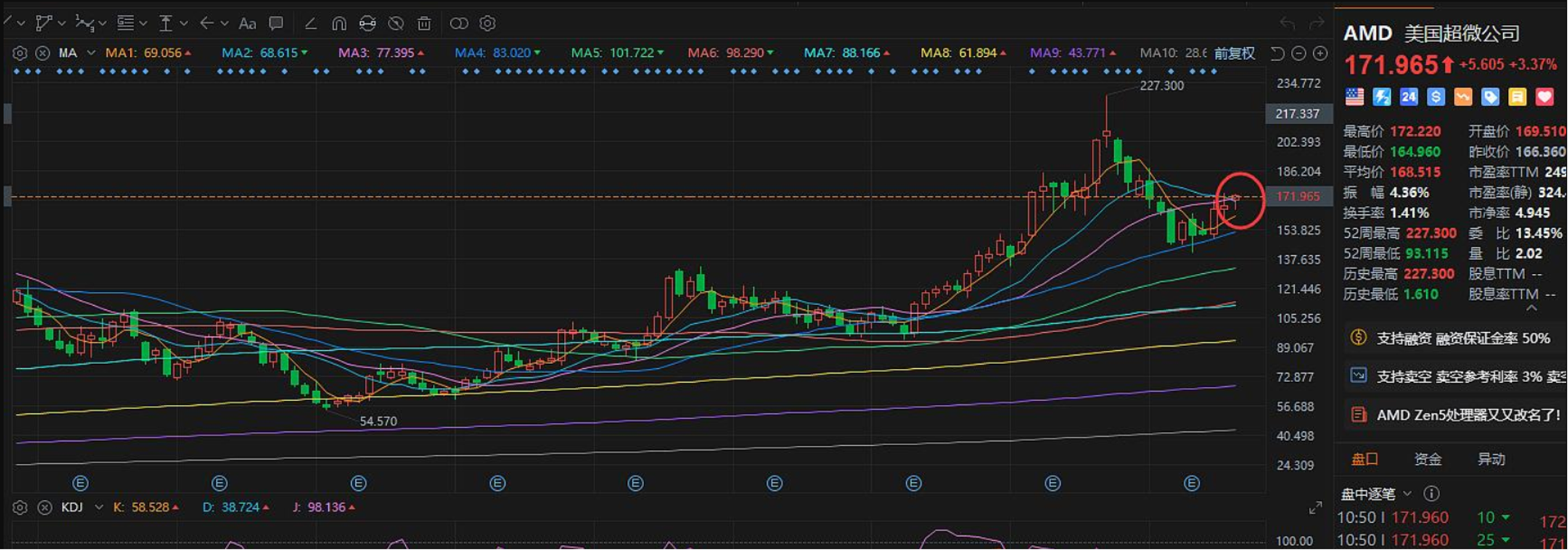Toggle hide-drawings eye icon
This screenshot has height=550, width=1568.
tap(396, 24)
